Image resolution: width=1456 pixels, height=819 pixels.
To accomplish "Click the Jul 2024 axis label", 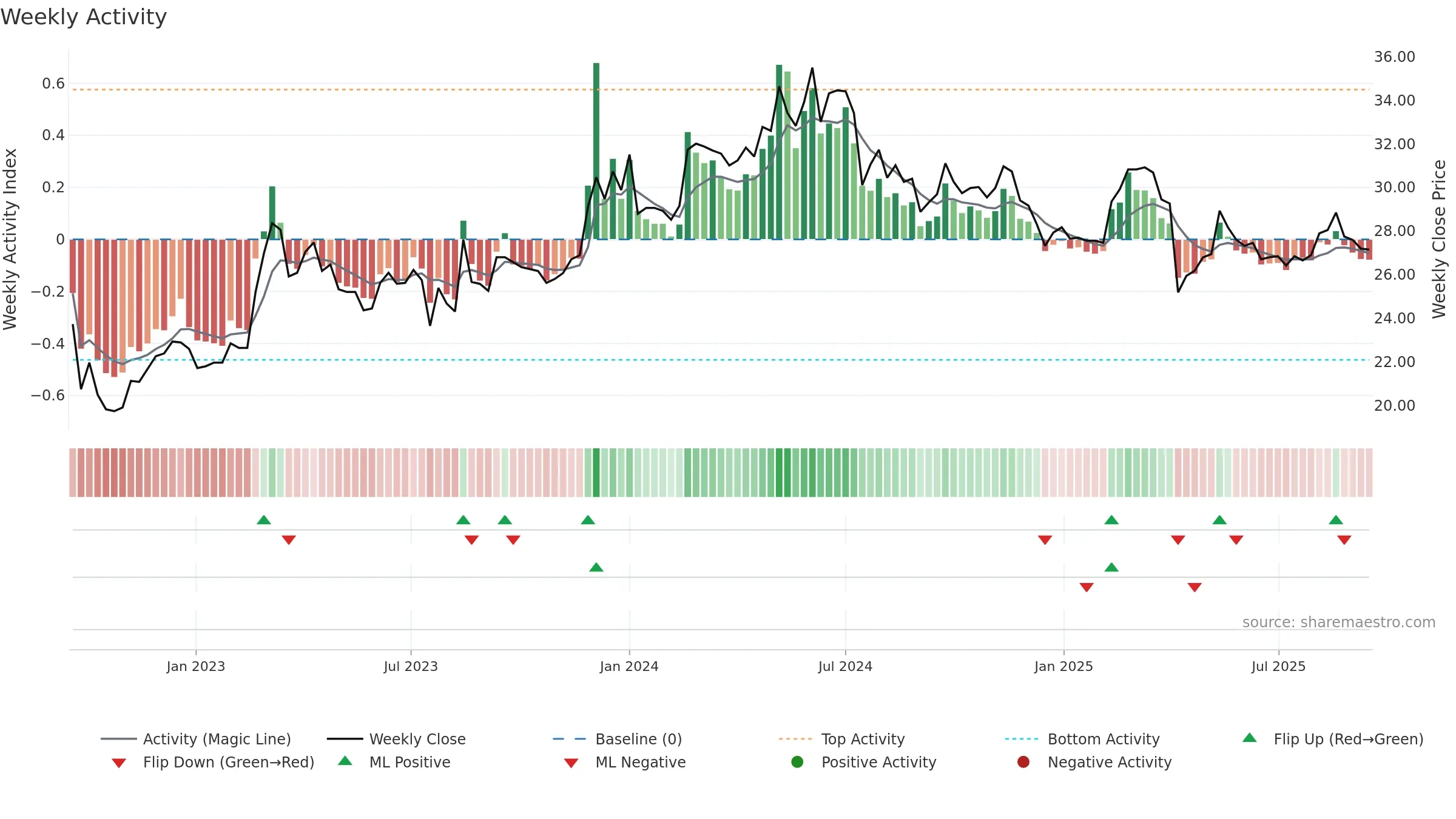I will (x=845, y=667).
